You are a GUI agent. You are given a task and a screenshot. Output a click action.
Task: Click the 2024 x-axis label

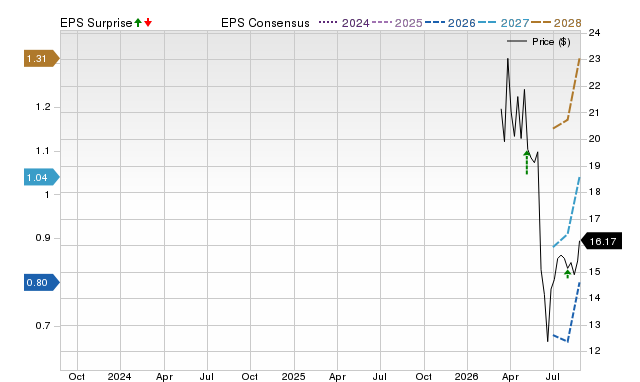[119, 376]
